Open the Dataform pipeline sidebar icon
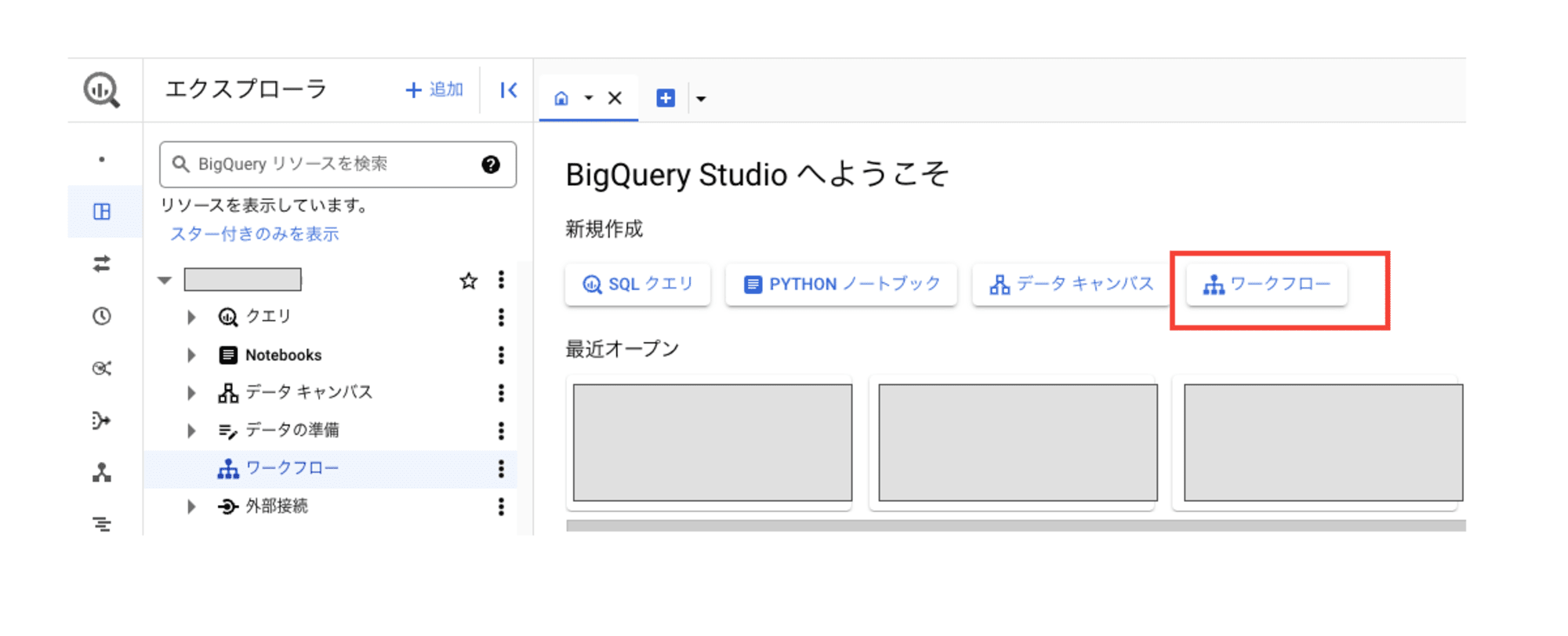1568x636 pixels. [x=102, y=420]
